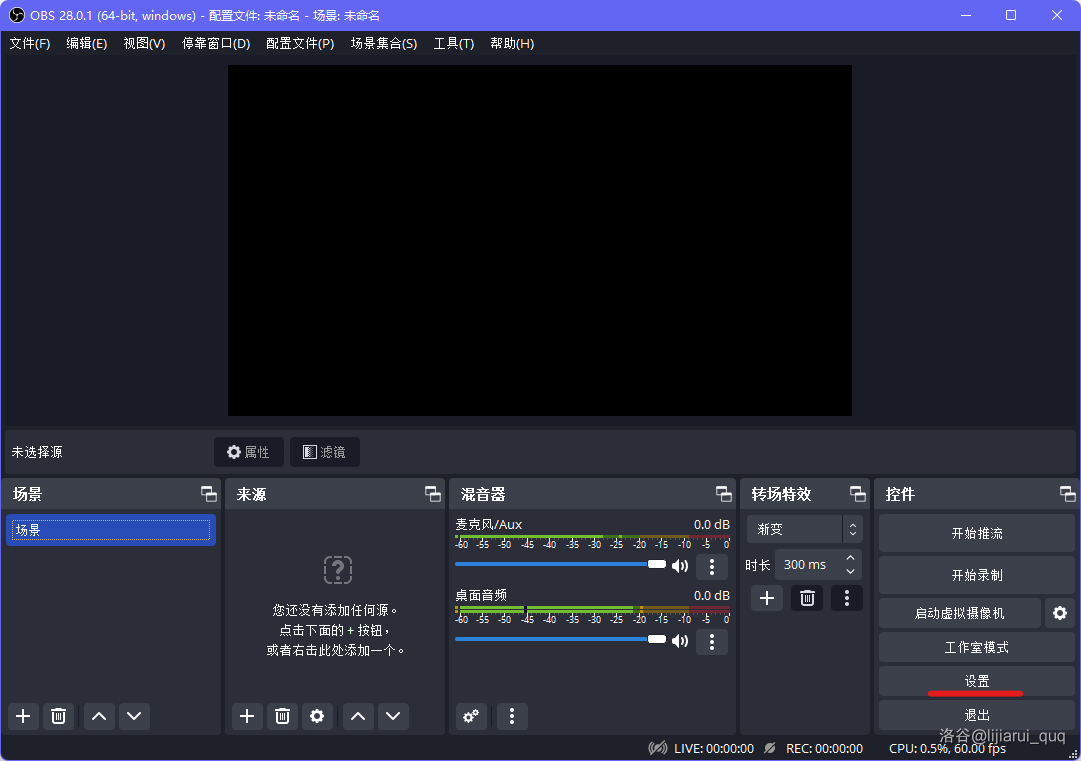This screenshot has height=761, width=1081.
Task: Undock the 场景 panel
Action: point(209,494)
